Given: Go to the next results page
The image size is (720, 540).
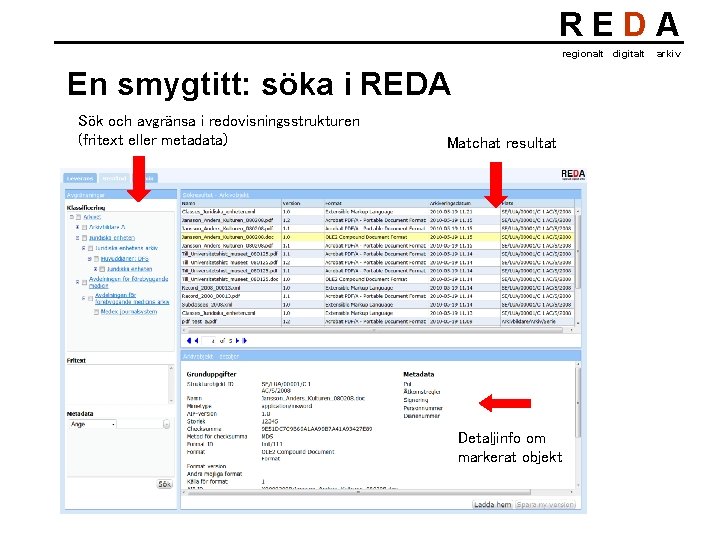Looking at the screenshot, I should (x=237, y=341).
